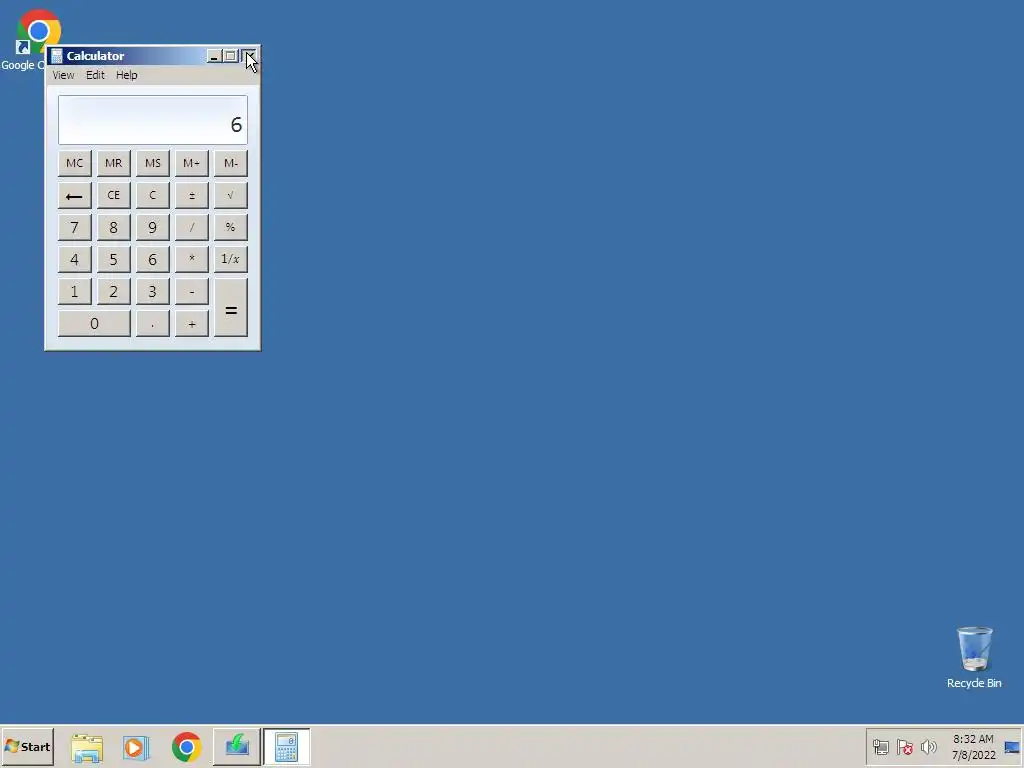
Task: Click the MR memory recall key
Action: [114, 163]
